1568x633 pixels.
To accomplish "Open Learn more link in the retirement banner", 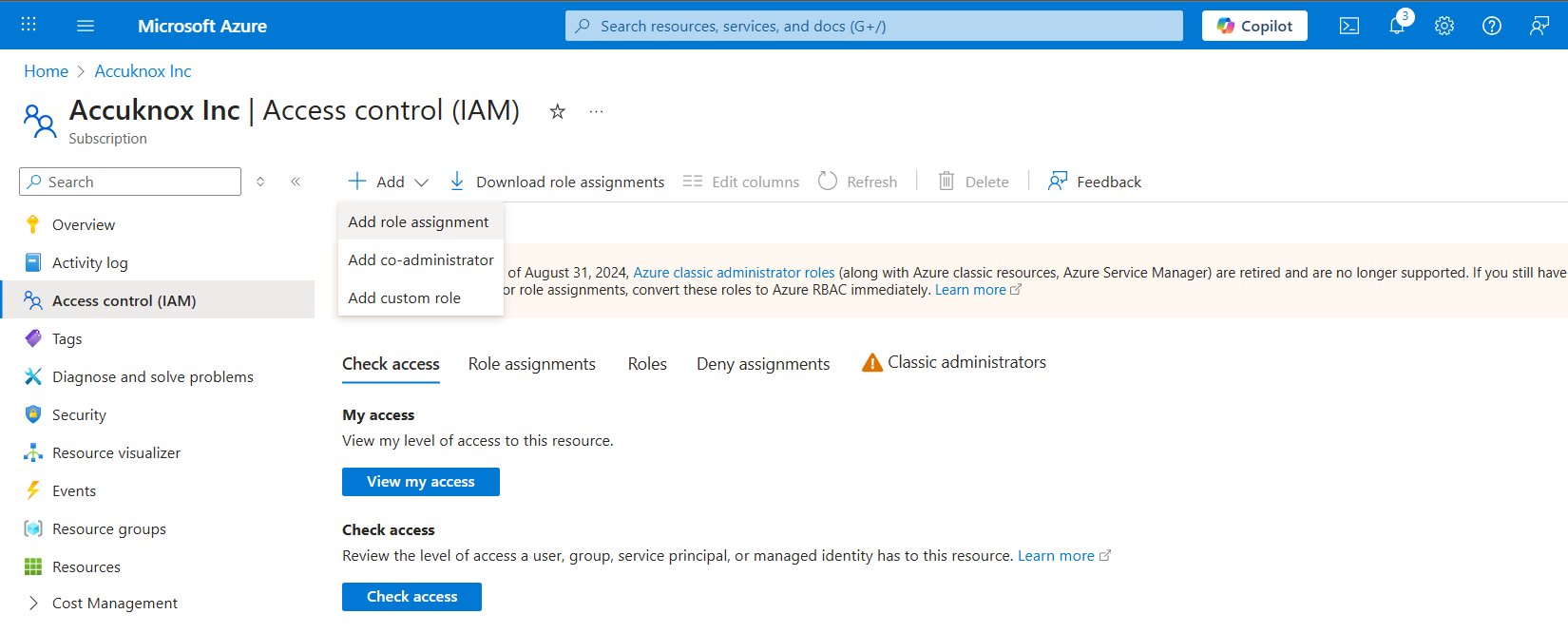I will click(x=978, y=290).
